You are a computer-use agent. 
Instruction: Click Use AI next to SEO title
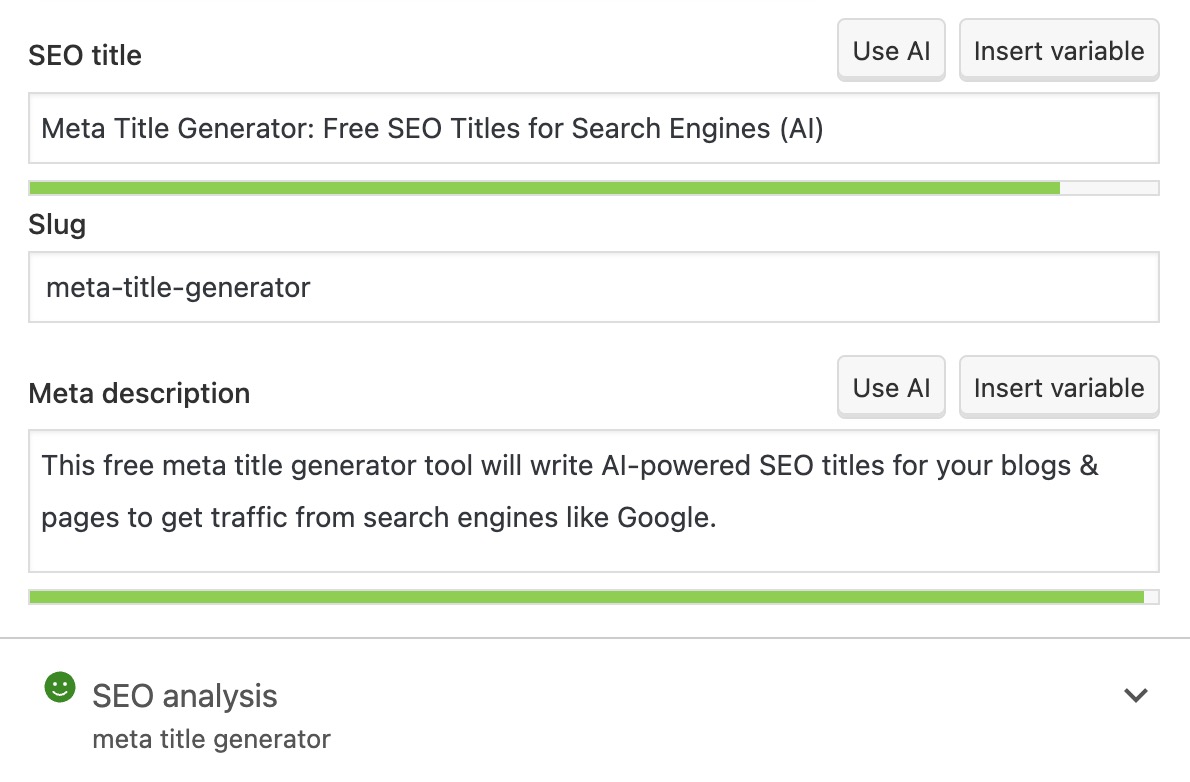coord(890,49)
